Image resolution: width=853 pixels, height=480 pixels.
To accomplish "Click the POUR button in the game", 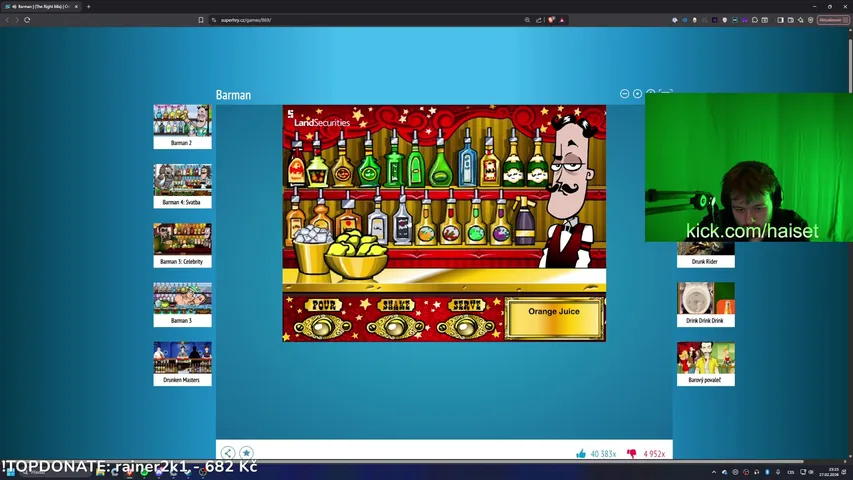I will [323, 327].
